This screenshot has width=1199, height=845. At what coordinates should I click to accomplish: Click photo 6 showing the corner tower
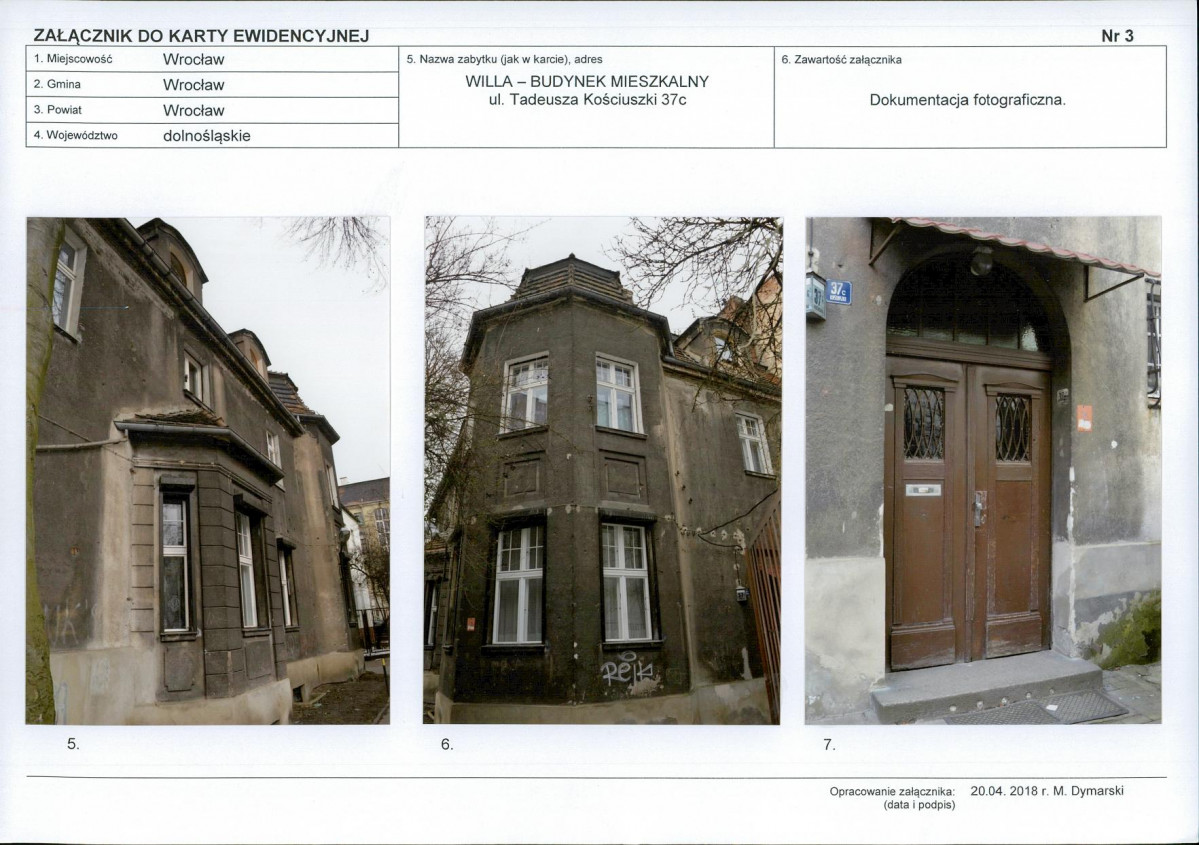point(603,470)
